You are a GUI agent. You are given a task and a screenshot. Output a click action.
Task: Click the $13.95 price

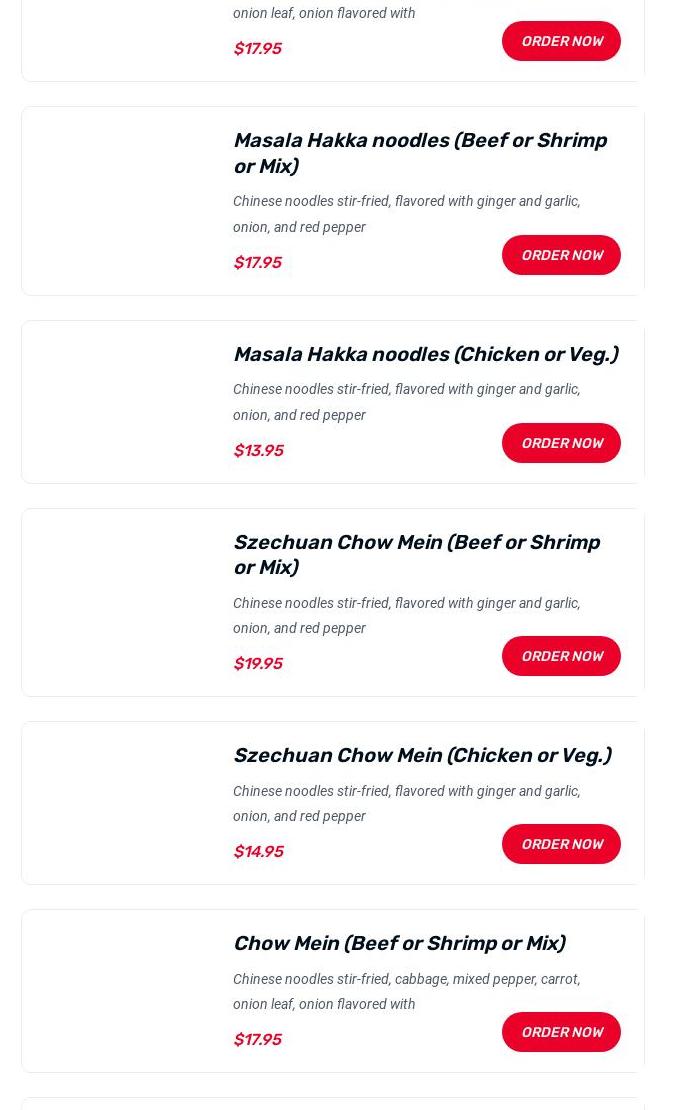pos(258,450)
